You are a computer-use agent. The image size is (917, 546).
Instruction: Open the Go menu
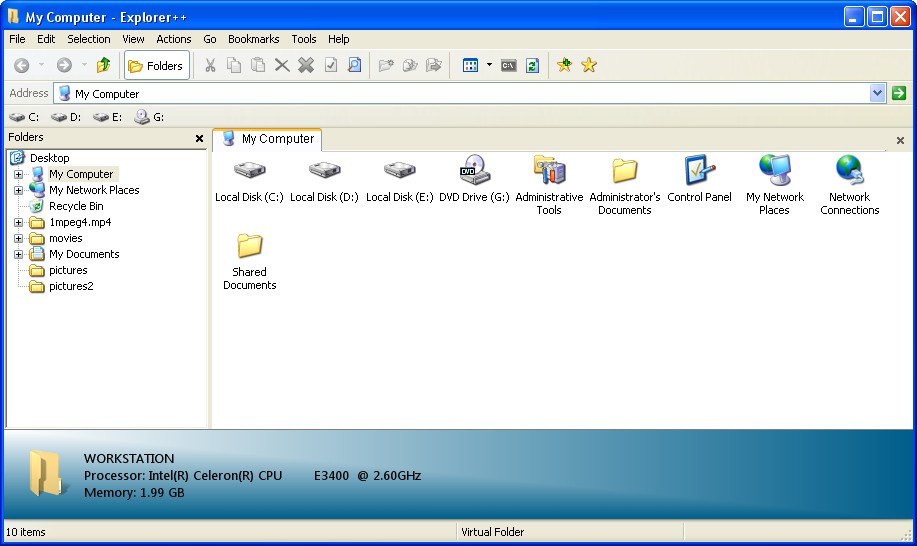(209, 39)
